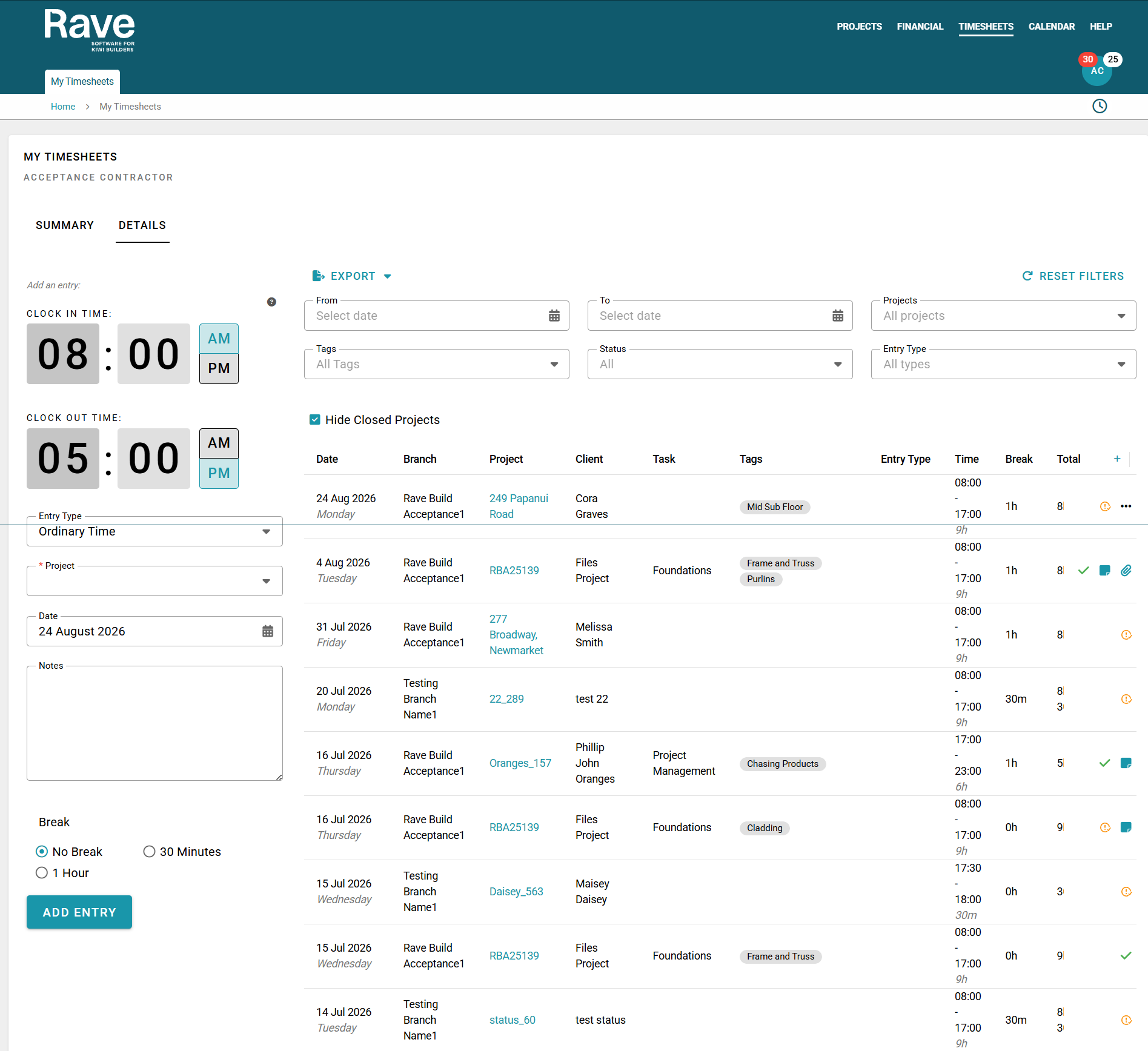
Task: Uncheck Hide Closed Projects
Action: pyautogui.click(x=314, y=419)
